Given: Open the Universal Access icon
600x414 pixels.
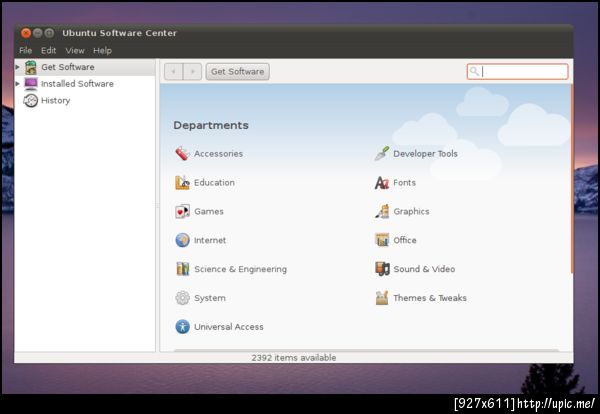Looking at the screenshot, I should tap(183, 327).
